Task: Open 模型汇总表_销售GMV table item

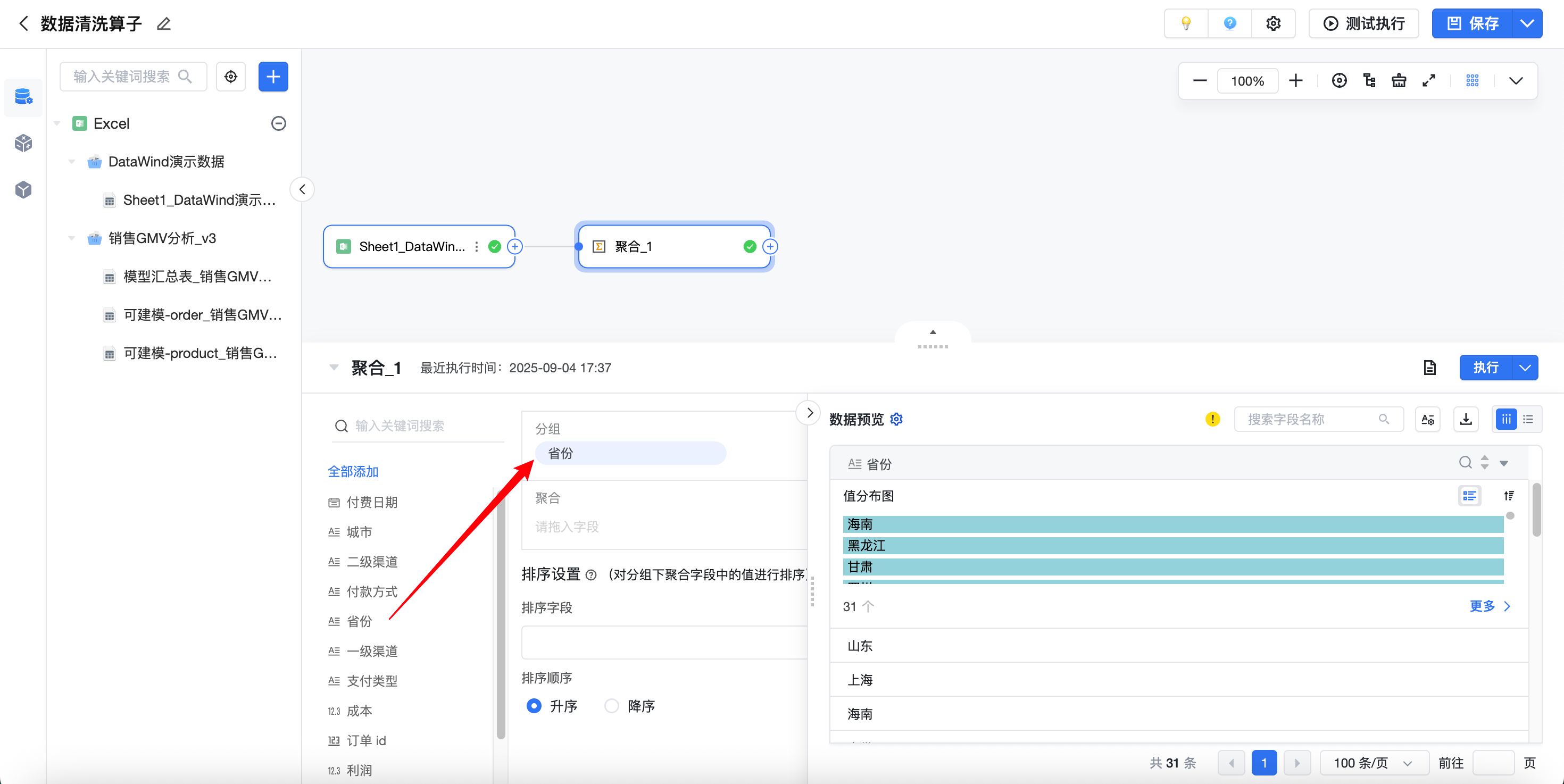Action: click(197, 277)
